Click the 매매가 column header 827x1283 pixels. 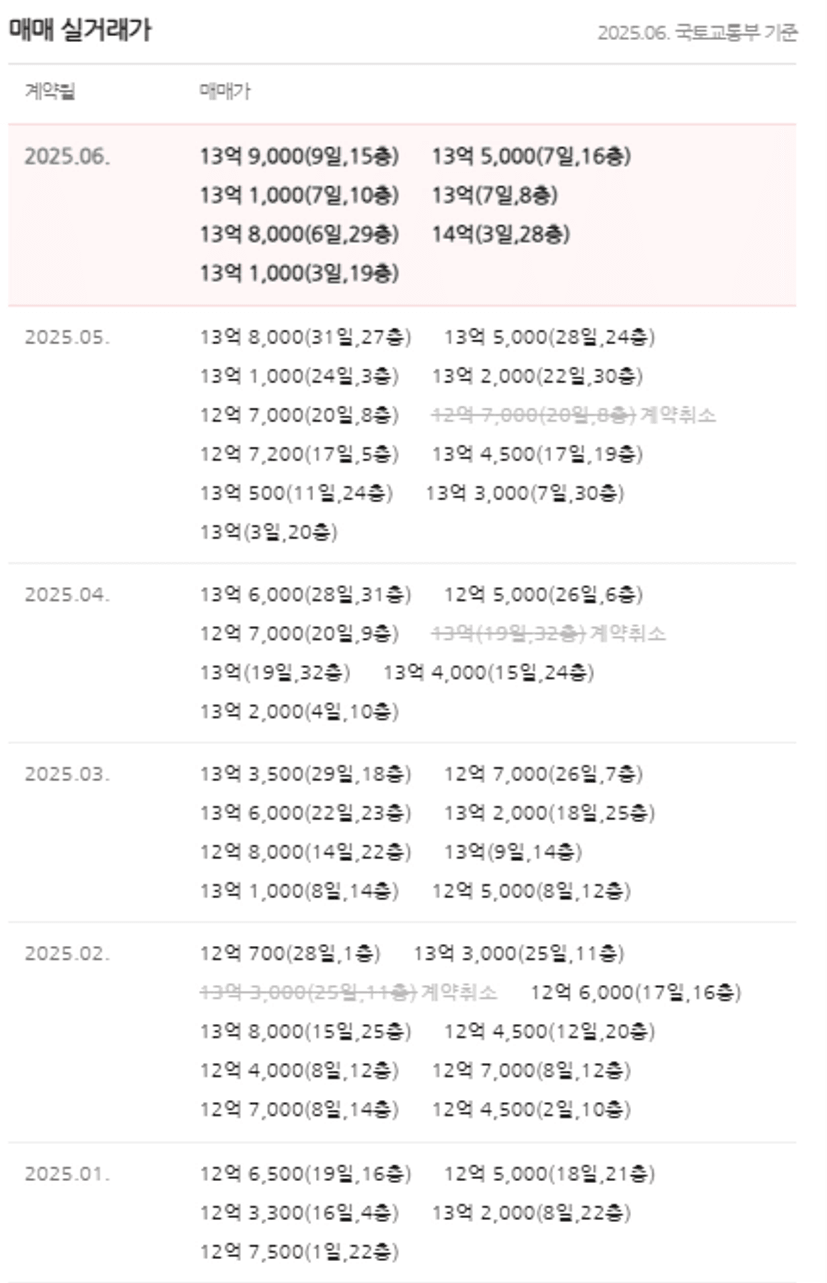point(225,93)
